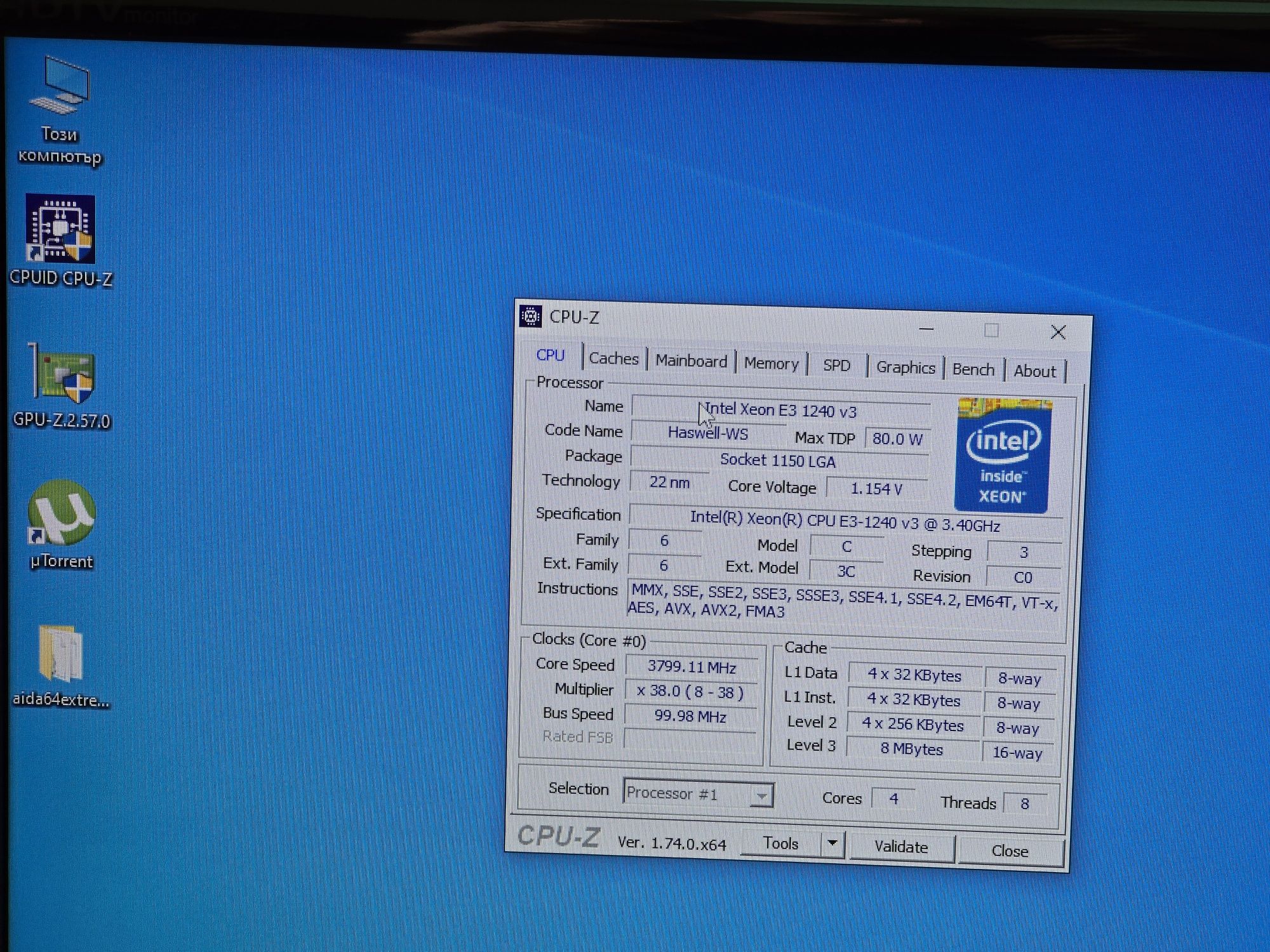This screenshot has width=1270, height=952.
Task: Click the Core Voltage value '1.154 V'
Action: pos(876,488)
